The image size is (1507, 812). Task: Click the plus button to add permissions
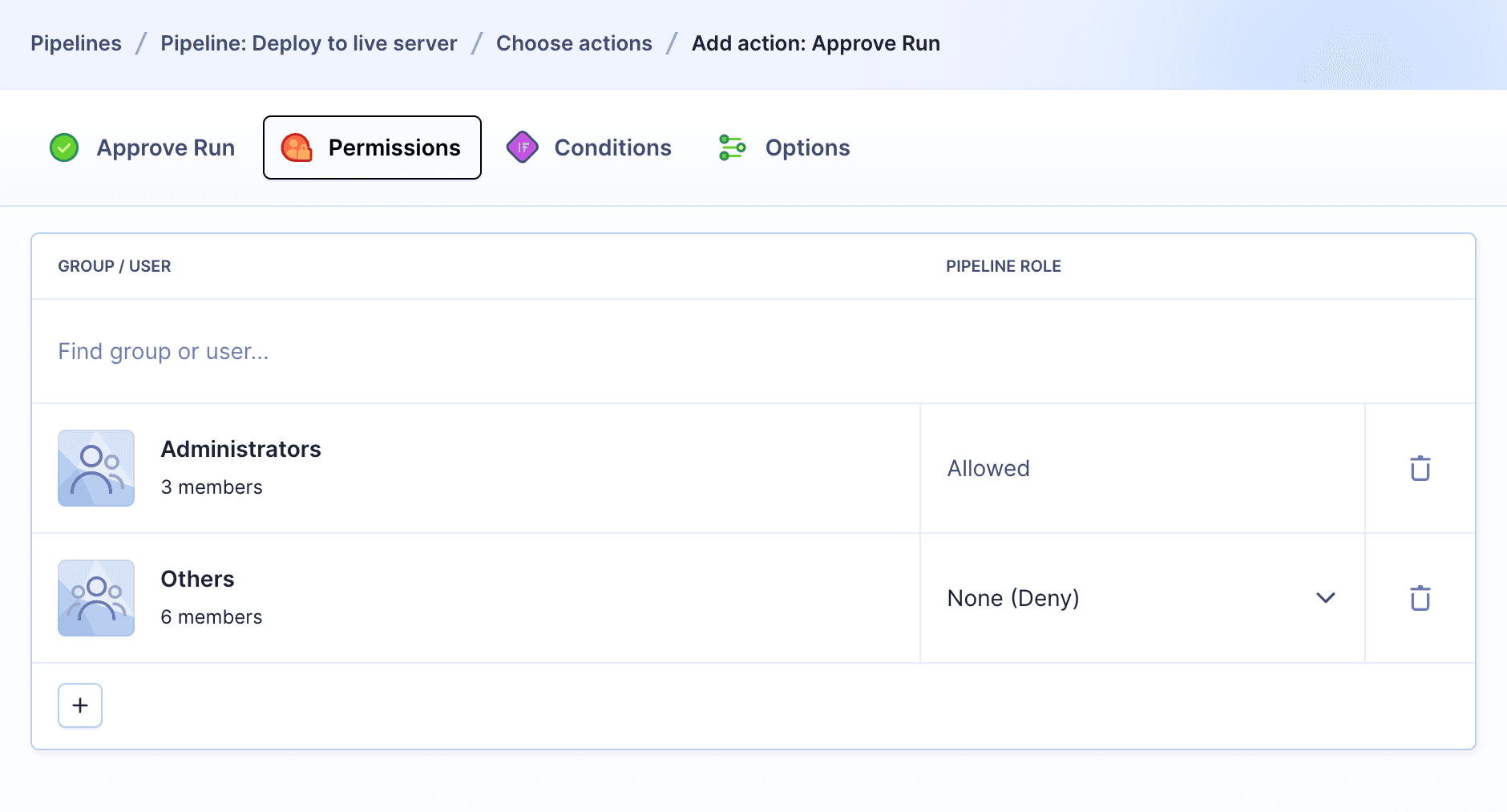coord(80,705)
